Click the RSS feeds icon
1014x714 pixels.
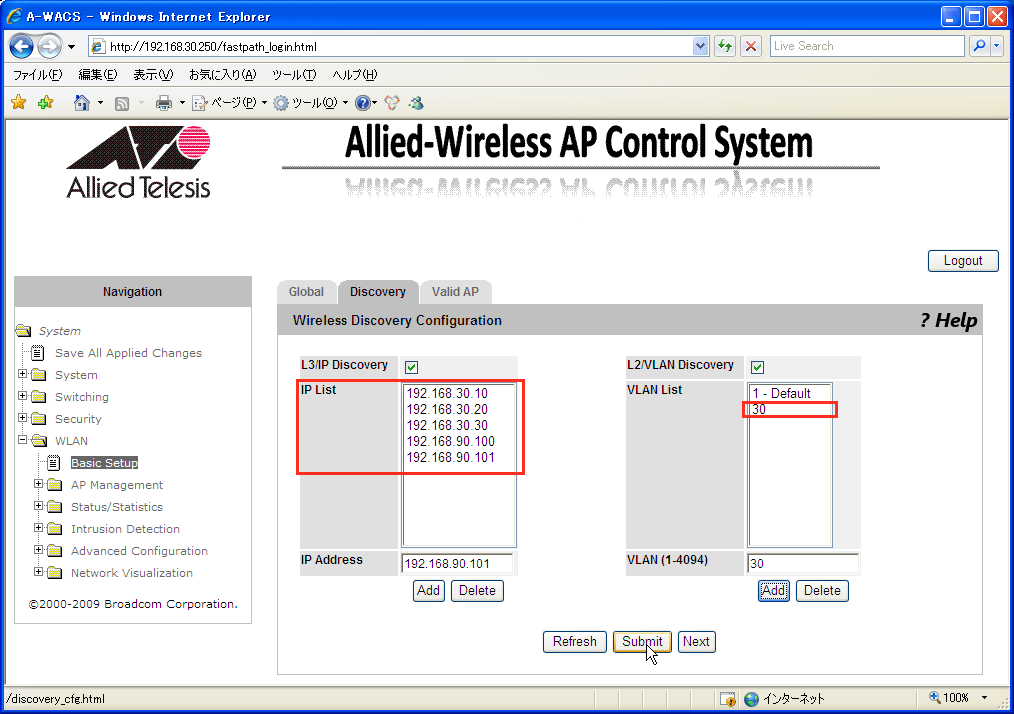pyautogui.click(x=122, y=103)
